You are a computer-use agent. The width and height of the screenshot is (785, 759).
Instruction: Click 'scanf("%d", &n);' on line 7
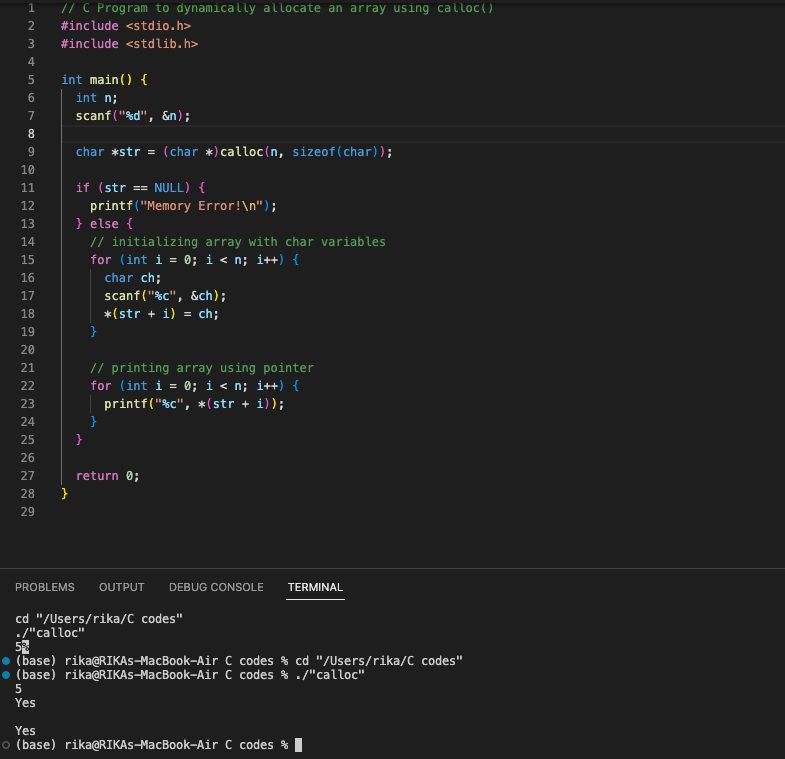click(133, 116)
